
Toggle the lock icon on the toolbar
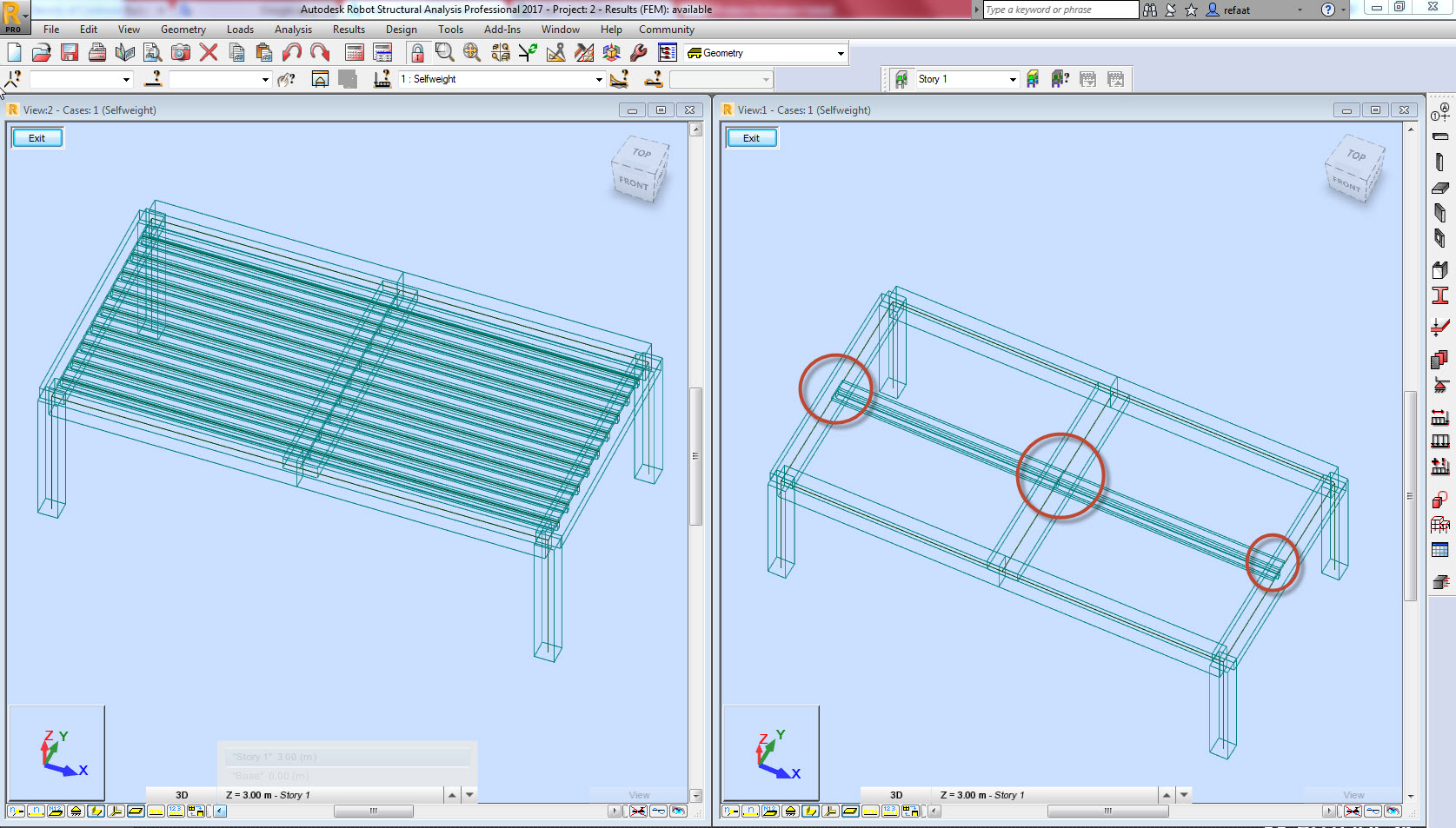[417, 52]
